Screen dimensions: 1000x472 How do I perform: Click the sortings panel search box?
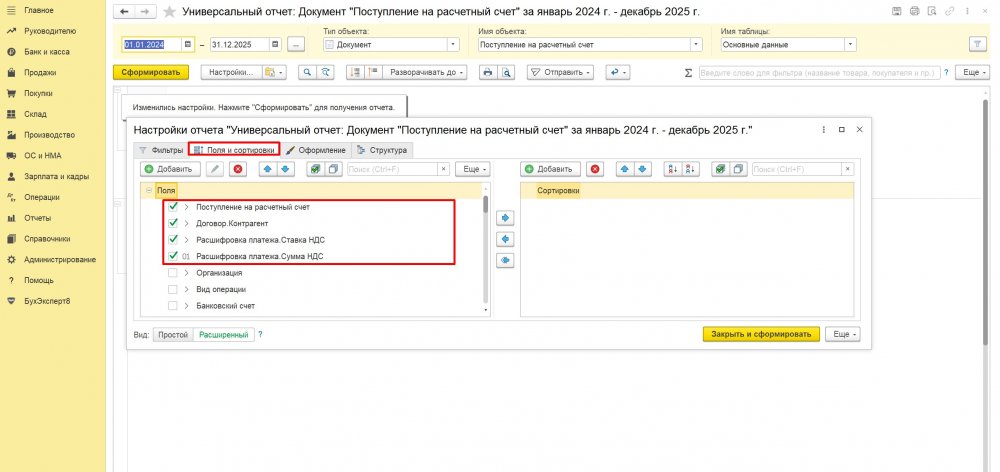797,169
